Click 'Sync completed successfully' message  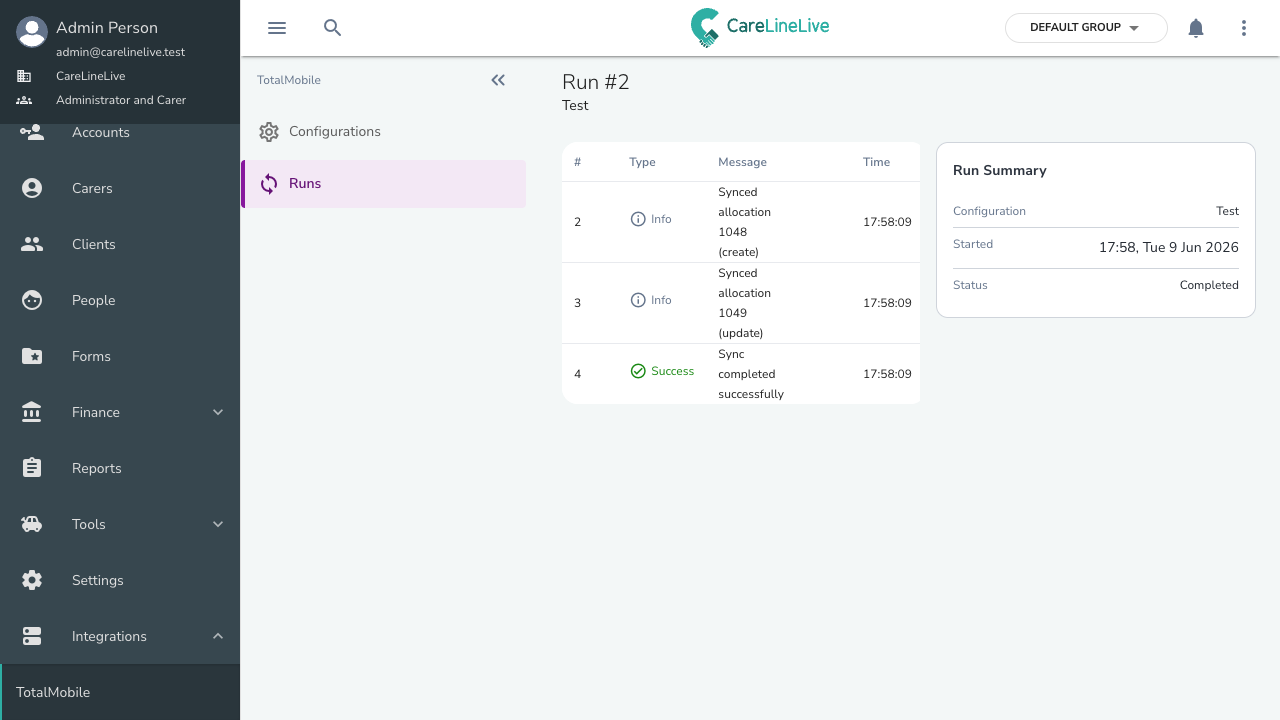(x=751, y=374)
